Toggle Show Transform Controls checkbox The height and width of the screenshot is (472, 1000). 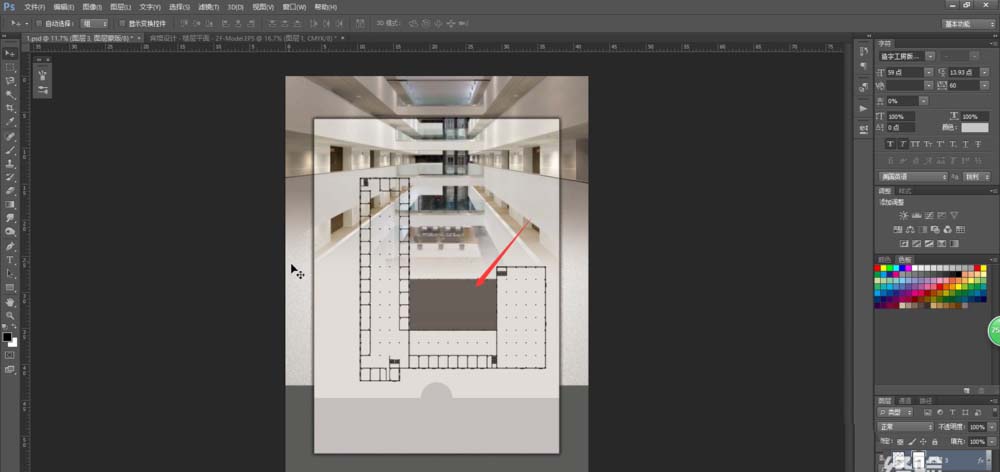point(122,24)
